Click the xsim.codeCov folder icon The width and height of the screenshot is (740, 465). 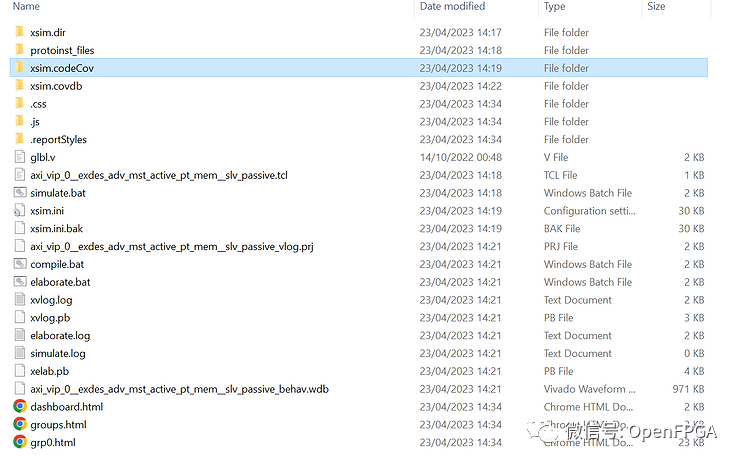[20, 68]
